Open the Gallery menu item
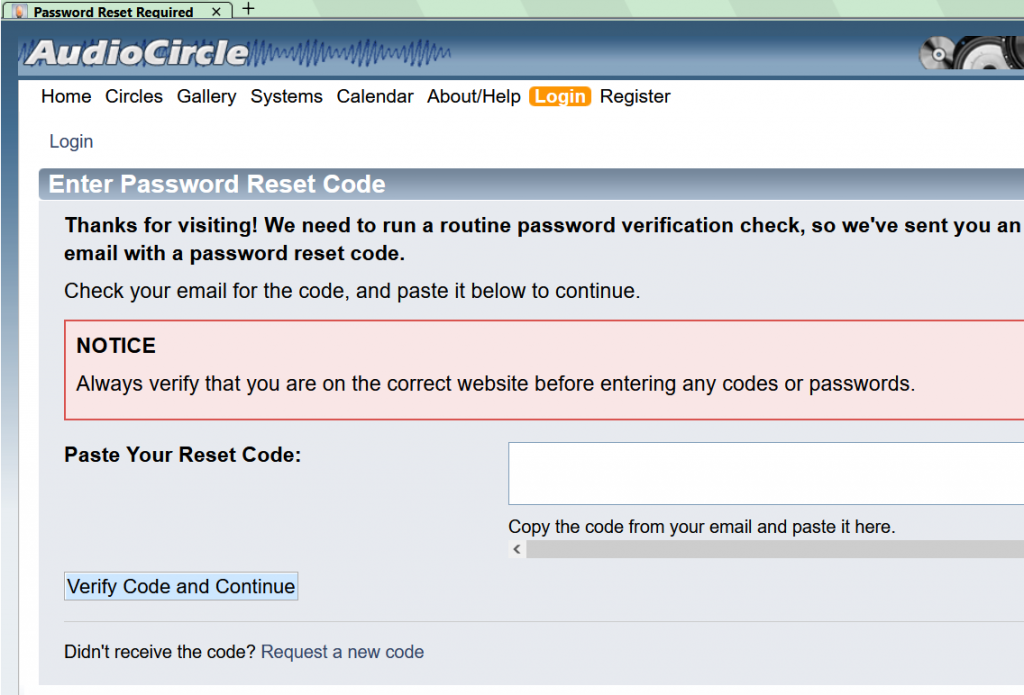Viewport: 1024px width, 695px height. tap(206, 96)
